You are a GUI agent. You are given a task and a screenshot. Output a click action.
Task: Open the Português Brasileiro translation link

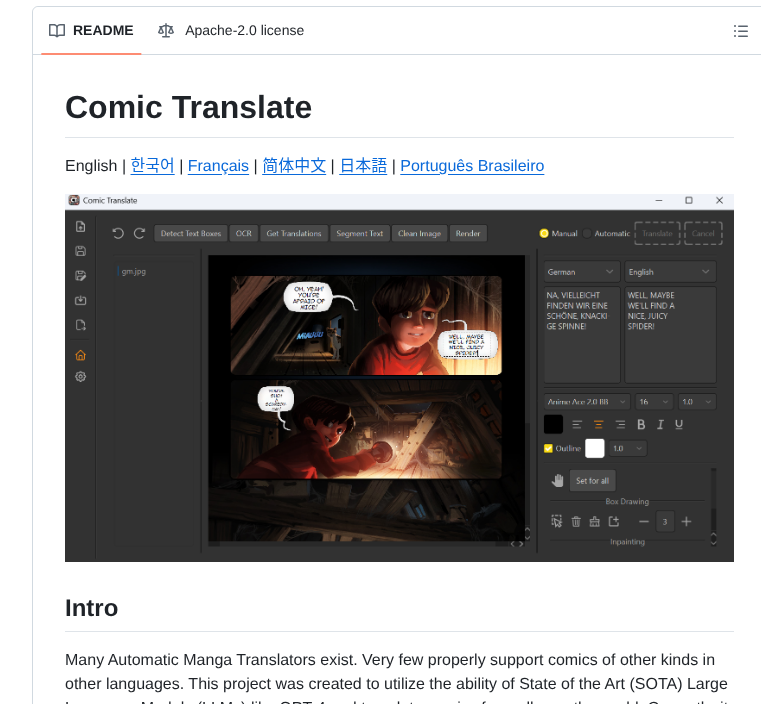[472, 165]
